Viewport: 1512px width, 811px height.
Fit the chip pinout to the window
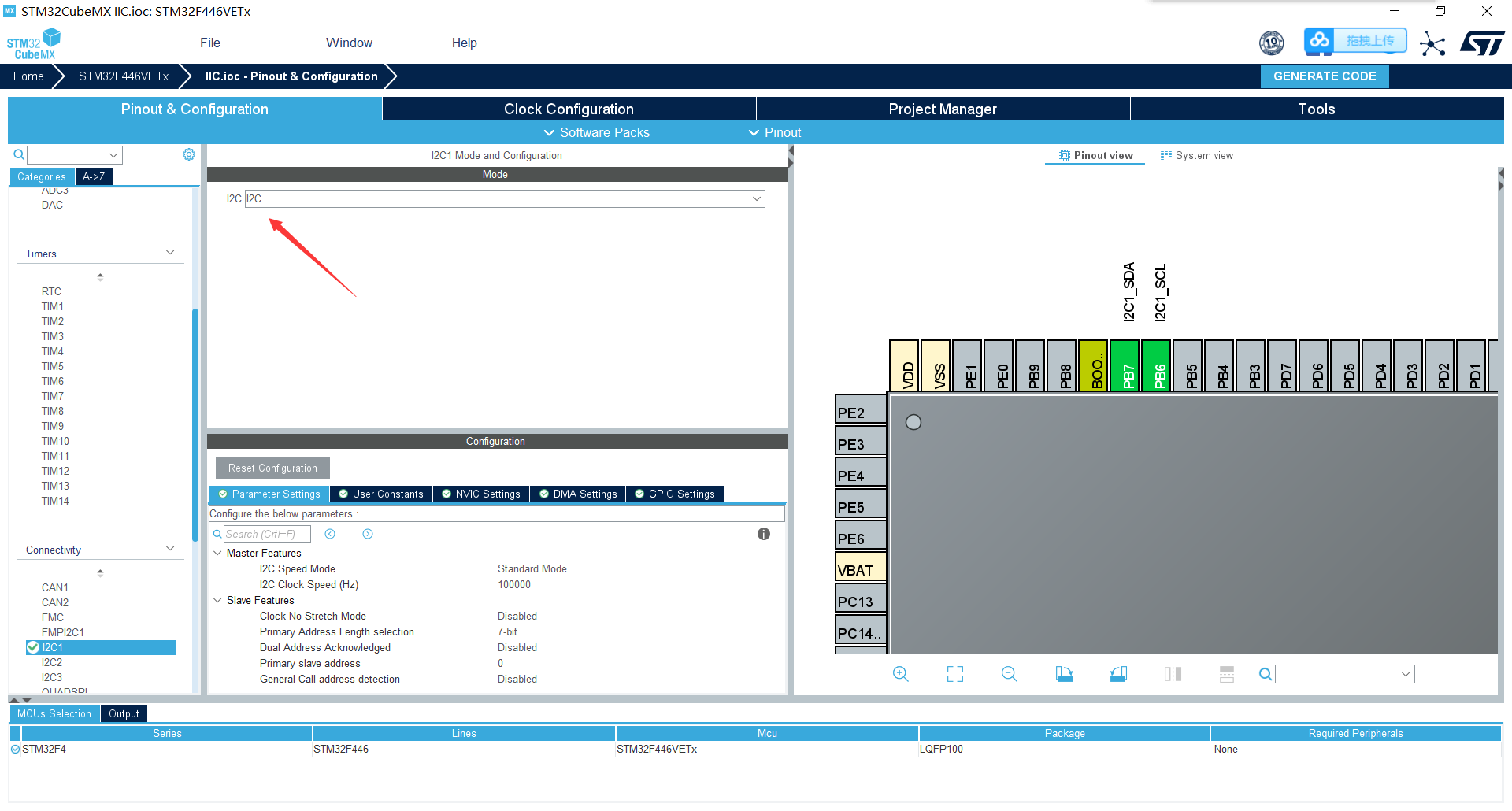tap(955, 674)
